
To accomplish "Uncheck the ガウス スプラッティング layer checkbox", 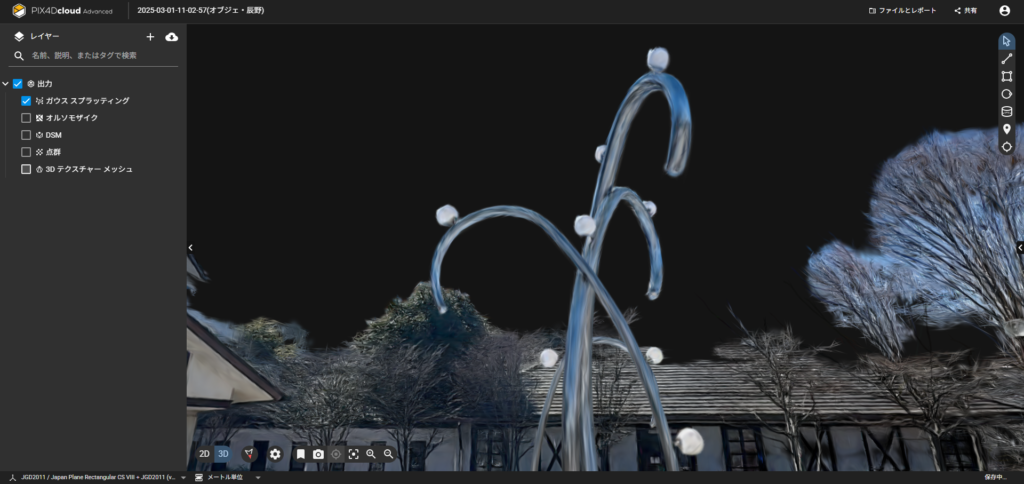I will [x=26, y=101].
